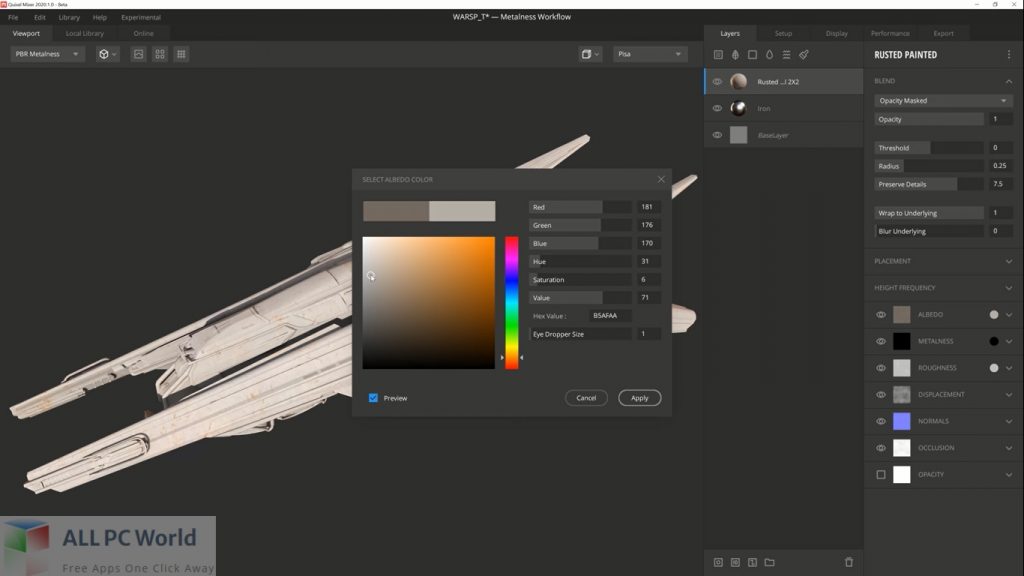The width and height of the screenshot is (1024, 576).
Task: Open the Library menu
Action: point(68,17)
